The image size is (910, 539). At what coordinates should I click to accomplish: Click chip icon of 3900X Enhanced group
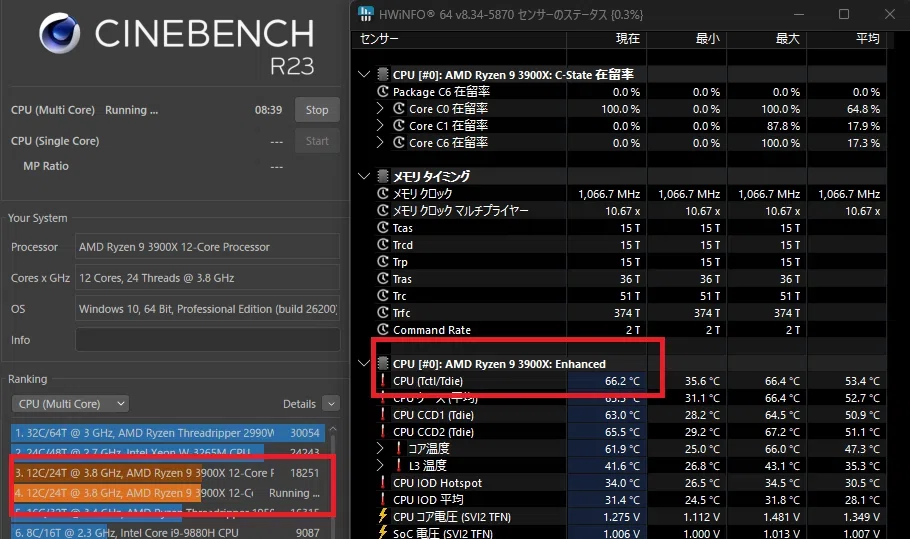[x=382, y=363]
